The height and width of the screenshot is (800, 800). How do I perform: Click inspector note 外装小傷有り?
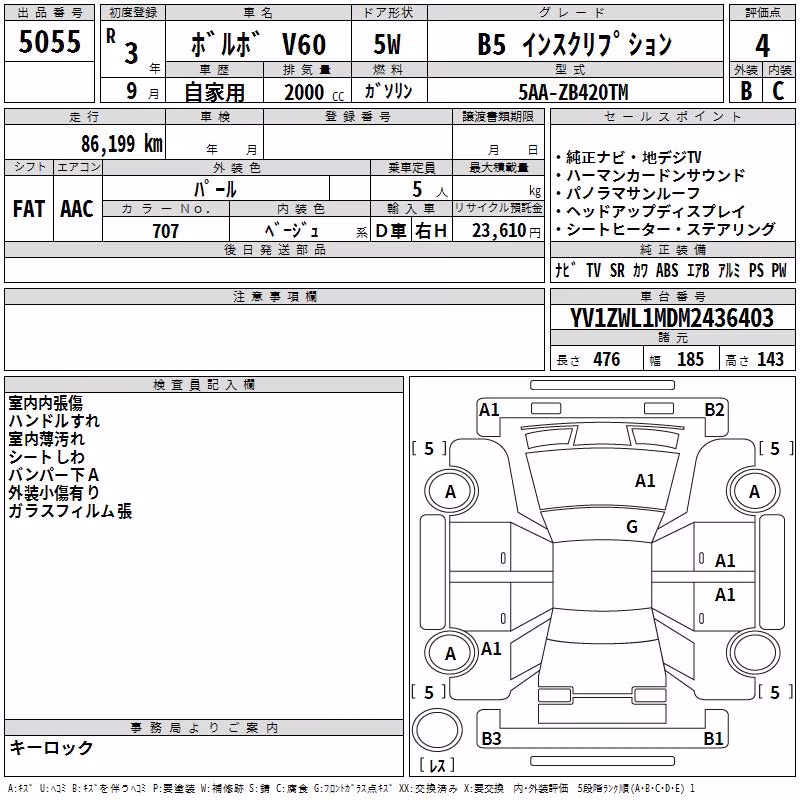pos(54,492)
